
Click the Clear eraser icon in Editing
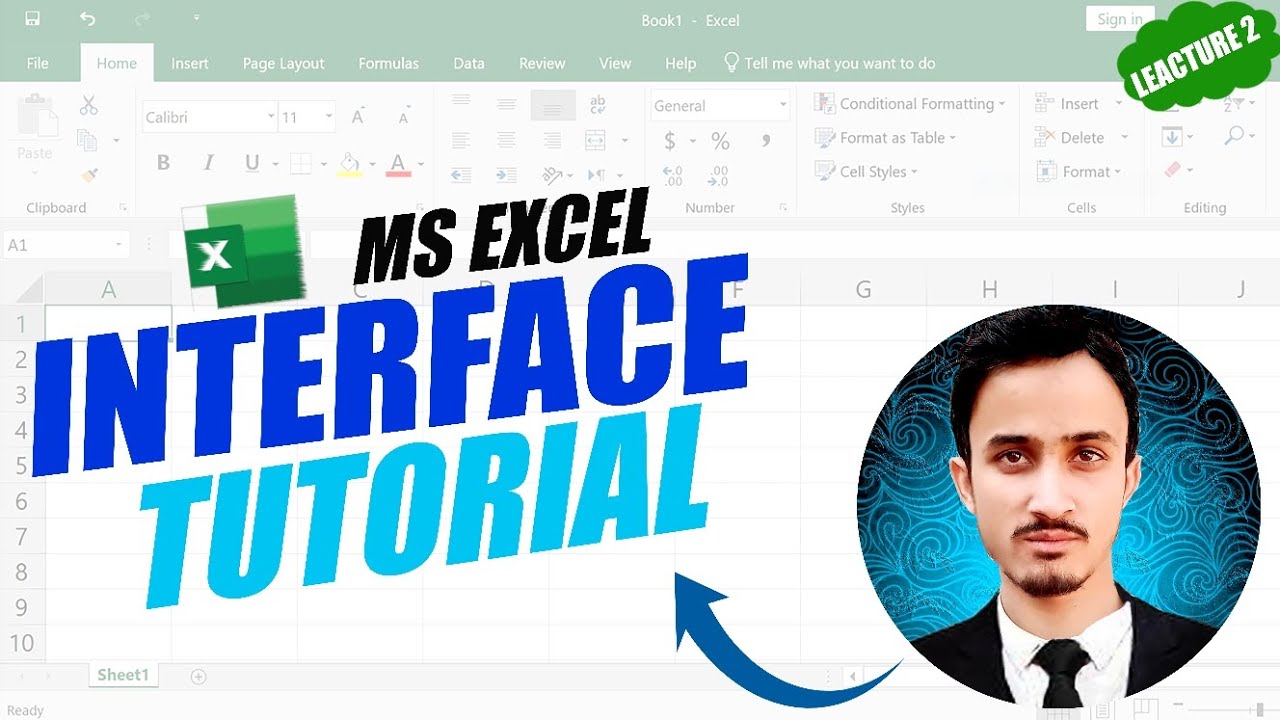(x=1173, y=170)
